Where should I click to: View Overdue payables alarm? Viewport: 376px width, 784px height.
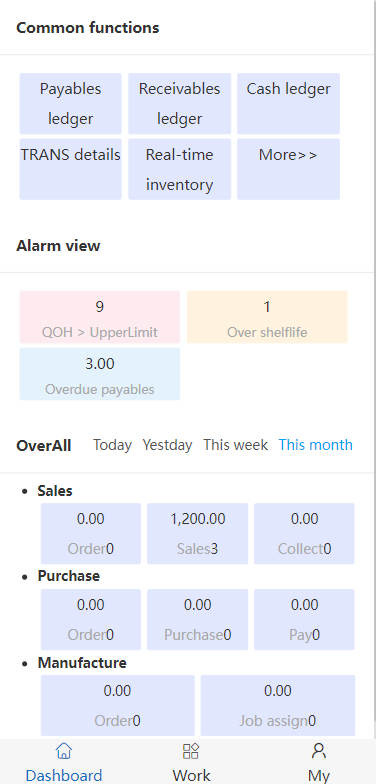click(100, 374)
